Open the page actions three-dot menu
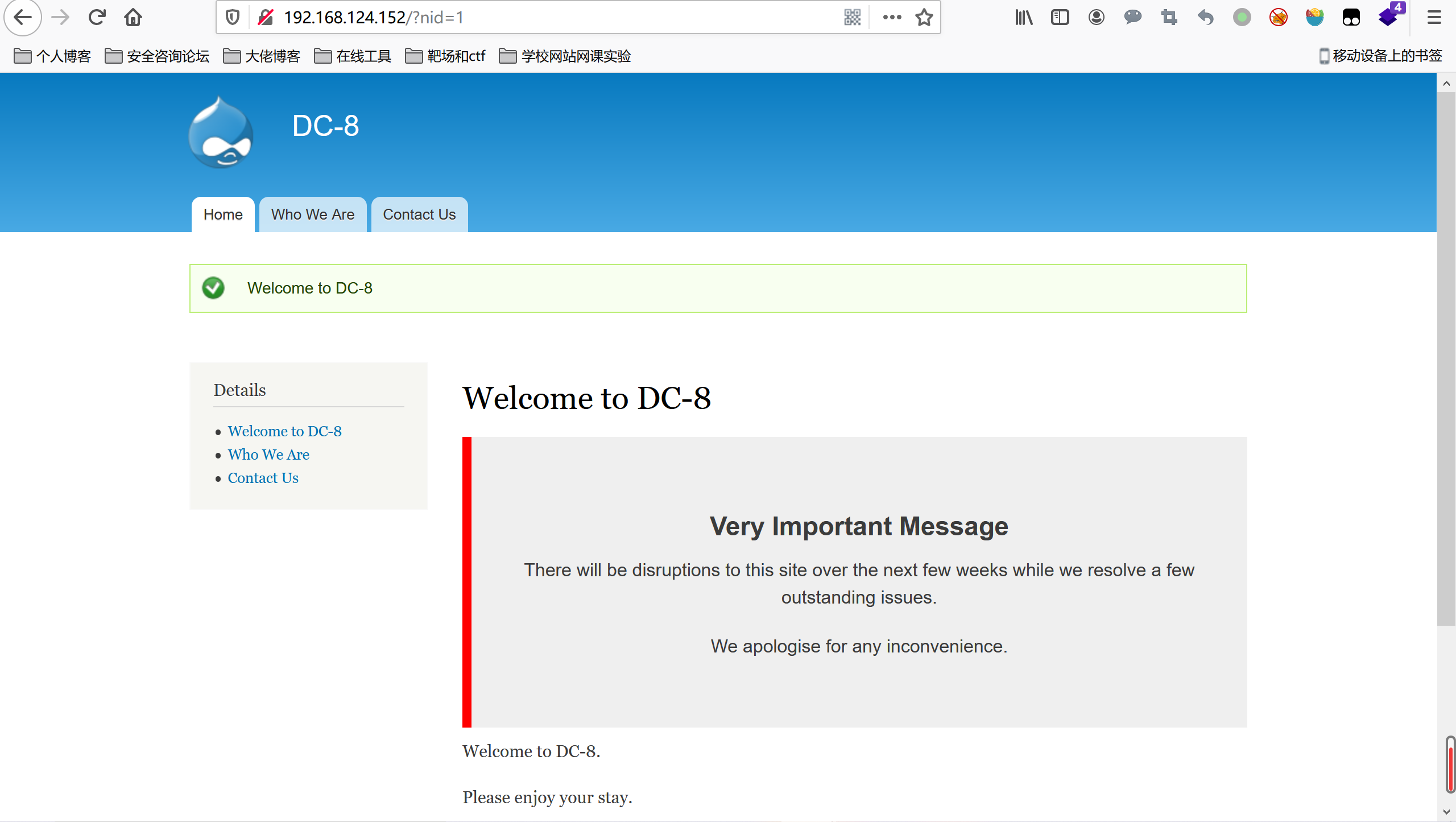The height and width of the screenshot is (822, 1456). 892,18
